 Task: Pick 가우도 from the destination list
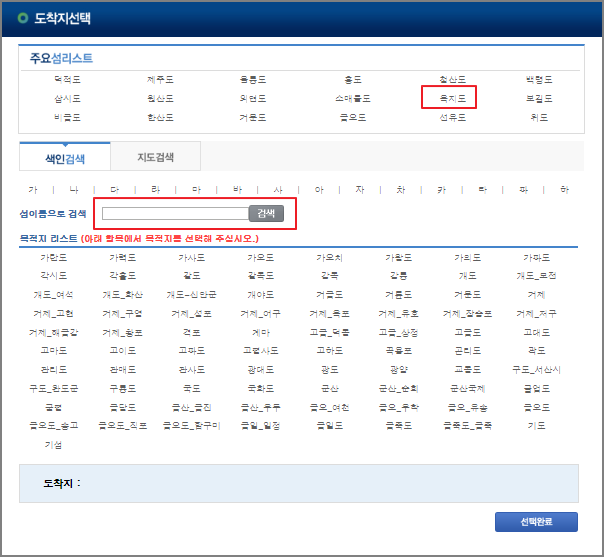261,257
